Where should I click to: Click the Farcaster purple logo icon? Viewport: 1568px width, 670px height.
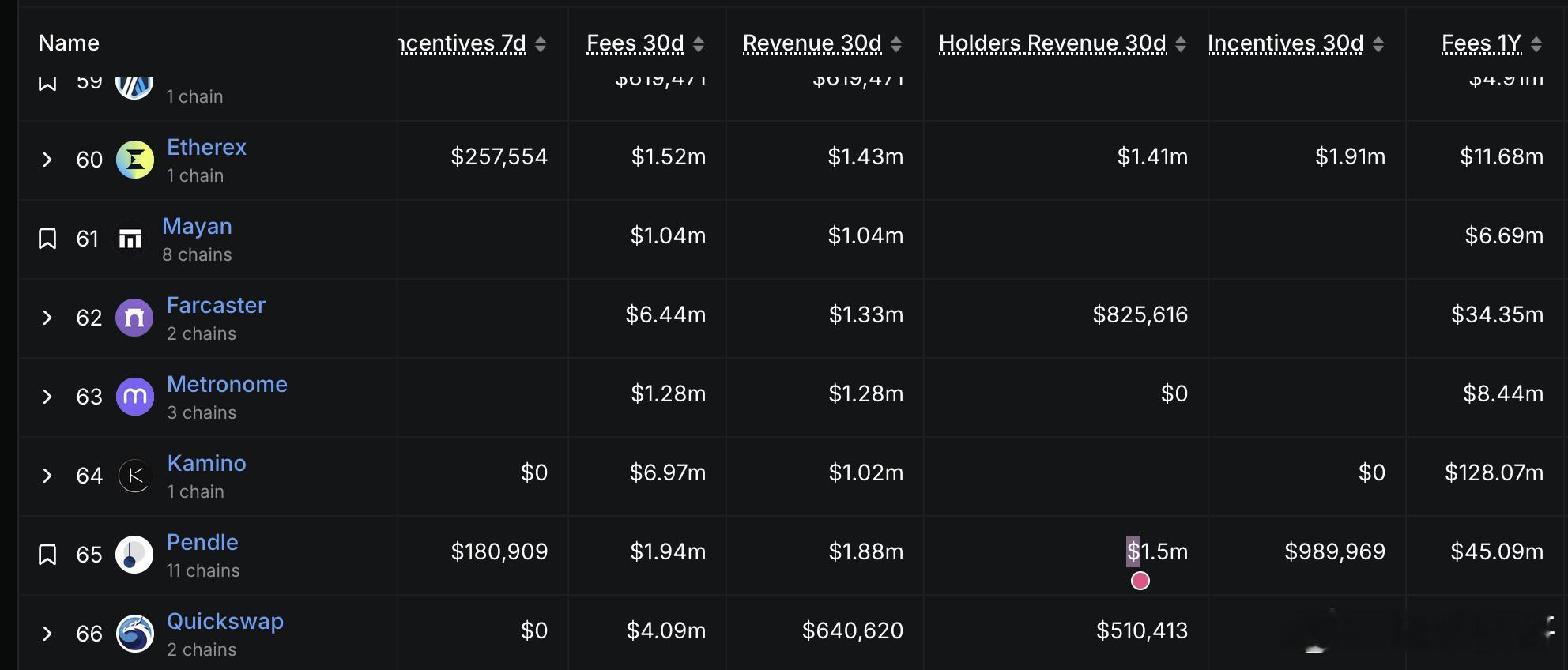click(x=135, y=318)
